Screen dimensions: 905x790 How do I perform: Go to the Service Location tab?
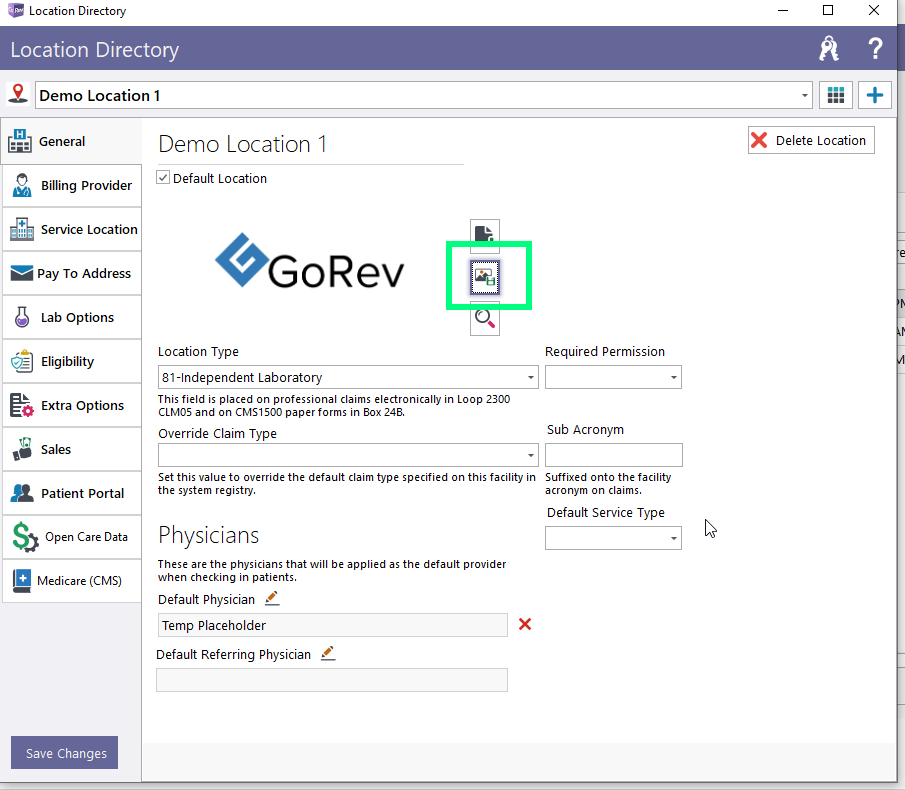click(72, 230)
